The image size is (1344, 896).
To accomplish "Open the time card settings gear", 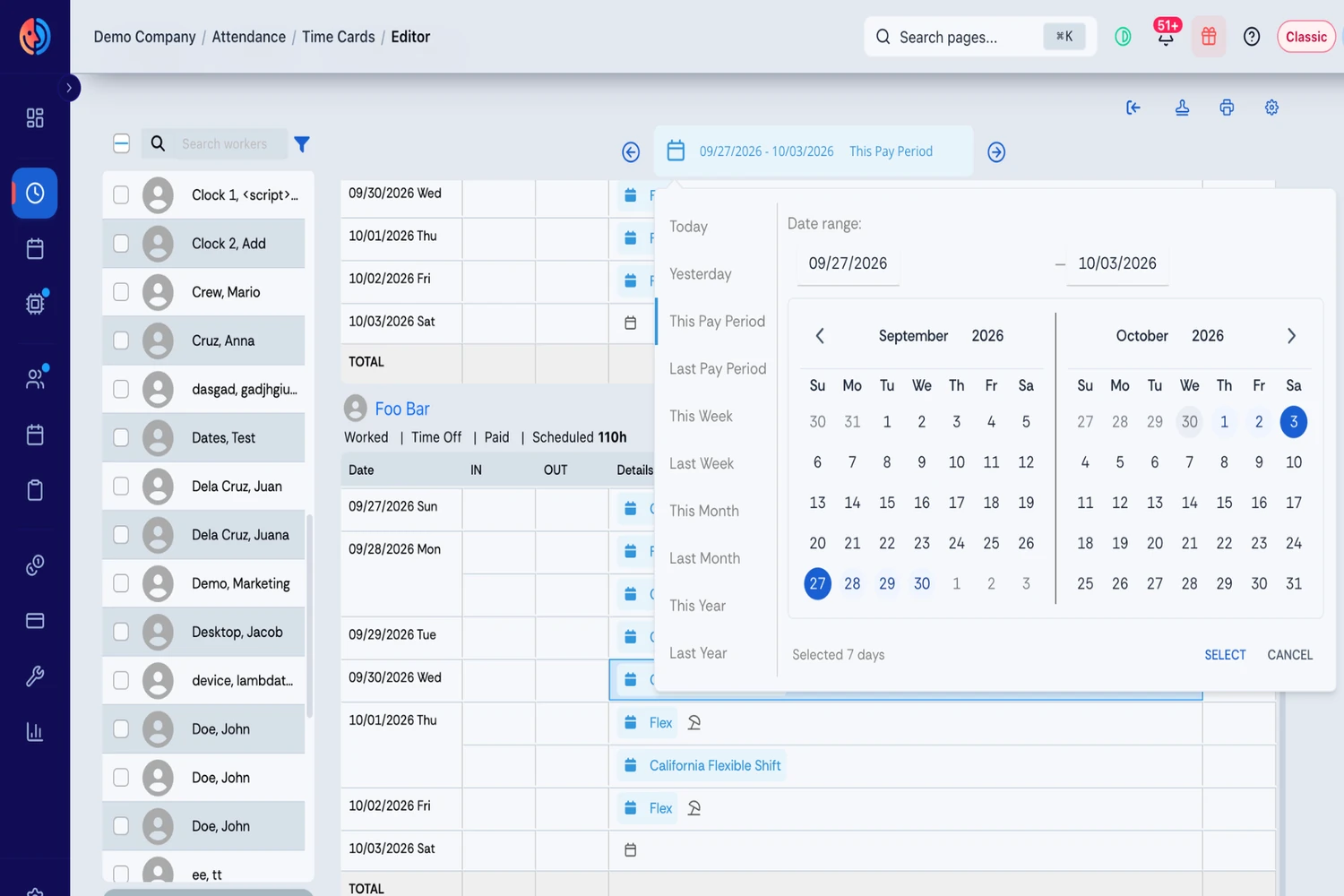I will 1271,108.
